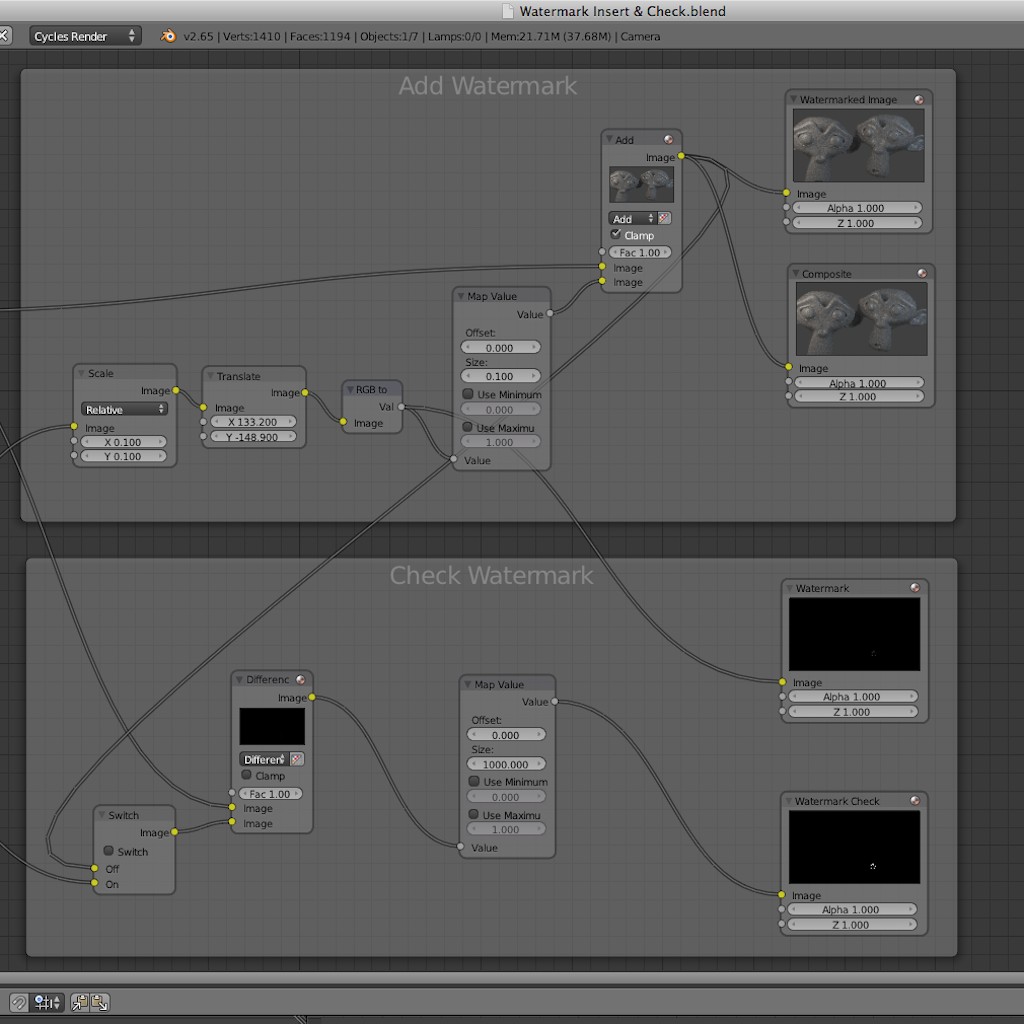Click the alpha icon on the Difference node
1024x1024 pixels.
click(x=297, y=759)
